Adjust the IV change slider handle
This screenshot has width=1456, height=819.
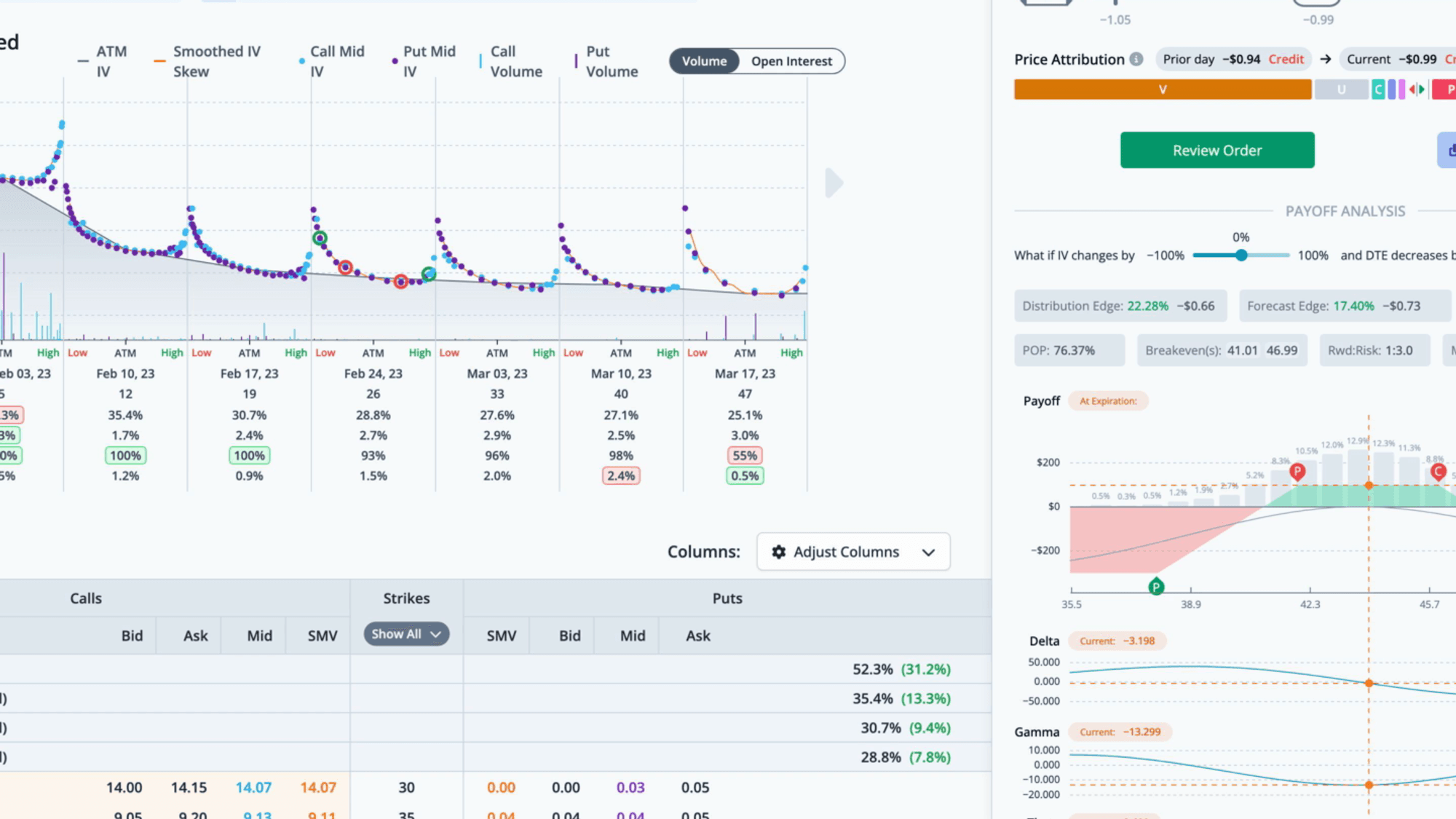tap(1241, 256)
